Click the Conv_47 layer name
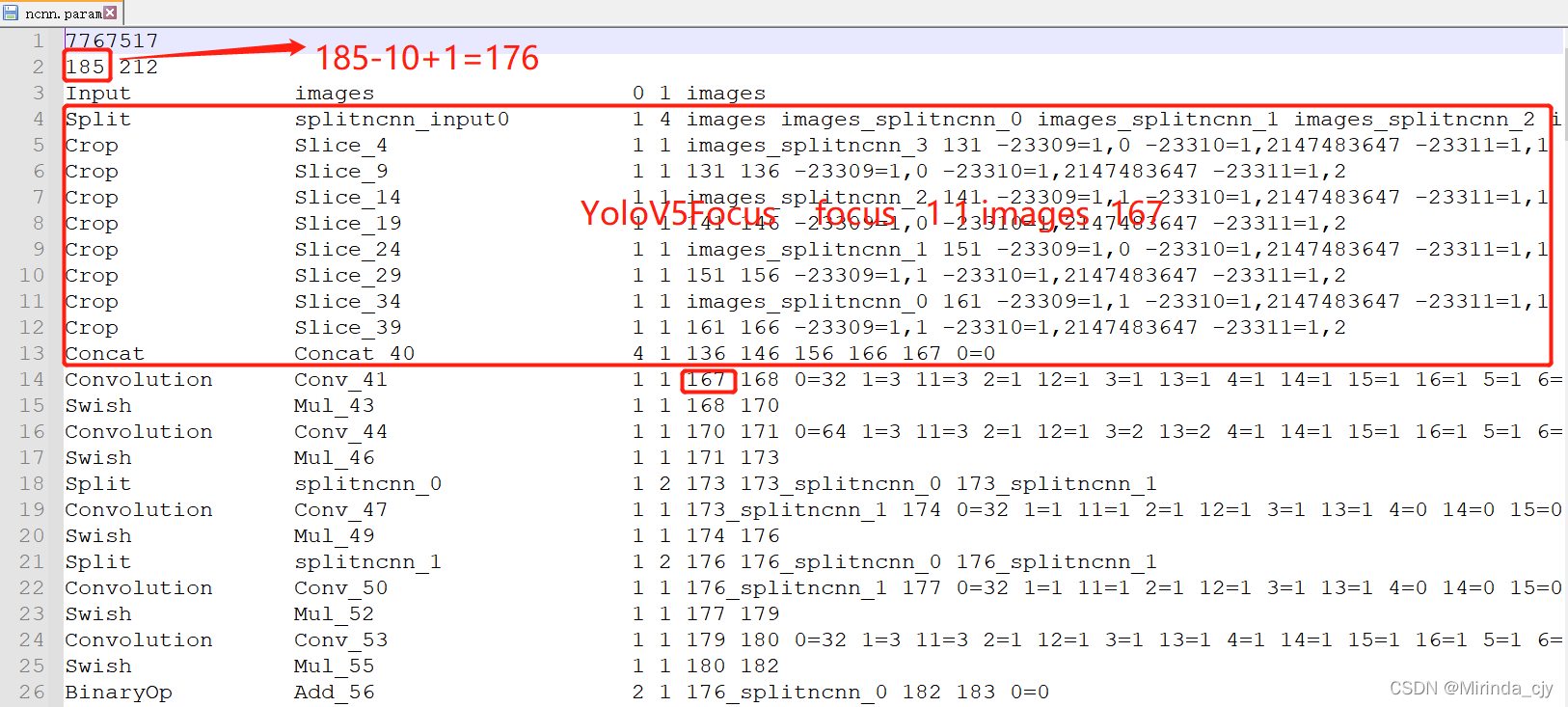The height and width of the screenshot is (707, 1568). (x=341, y=509)
